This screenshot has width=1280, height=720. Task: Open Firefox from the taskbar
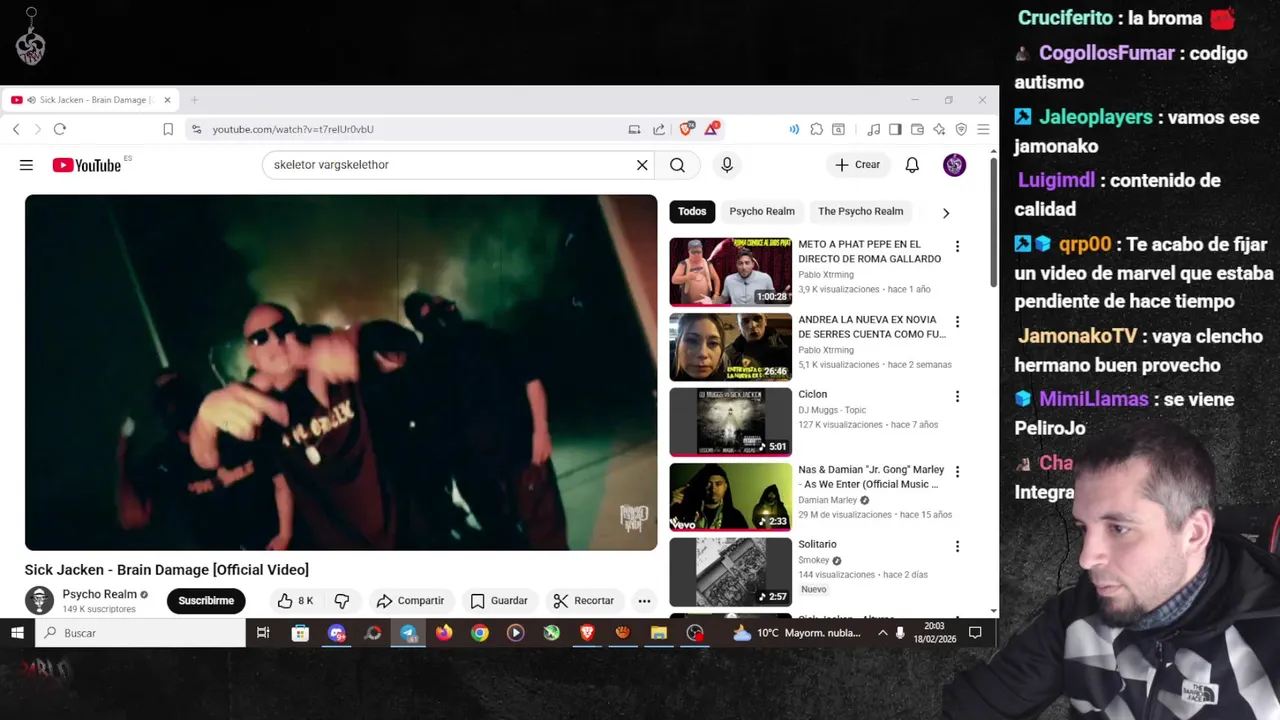(444, 633)
